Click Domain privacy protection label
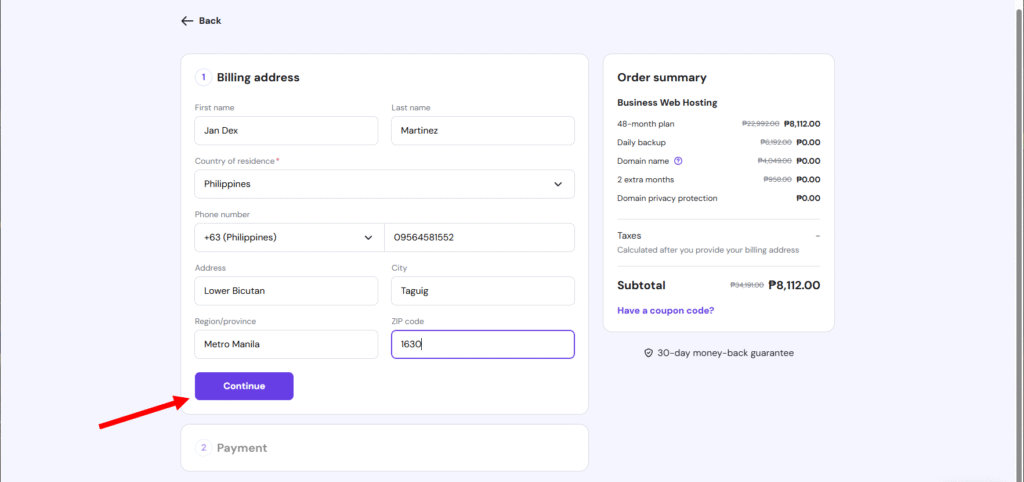Screen dimensions: 1024x482 (x=667, y=198)
